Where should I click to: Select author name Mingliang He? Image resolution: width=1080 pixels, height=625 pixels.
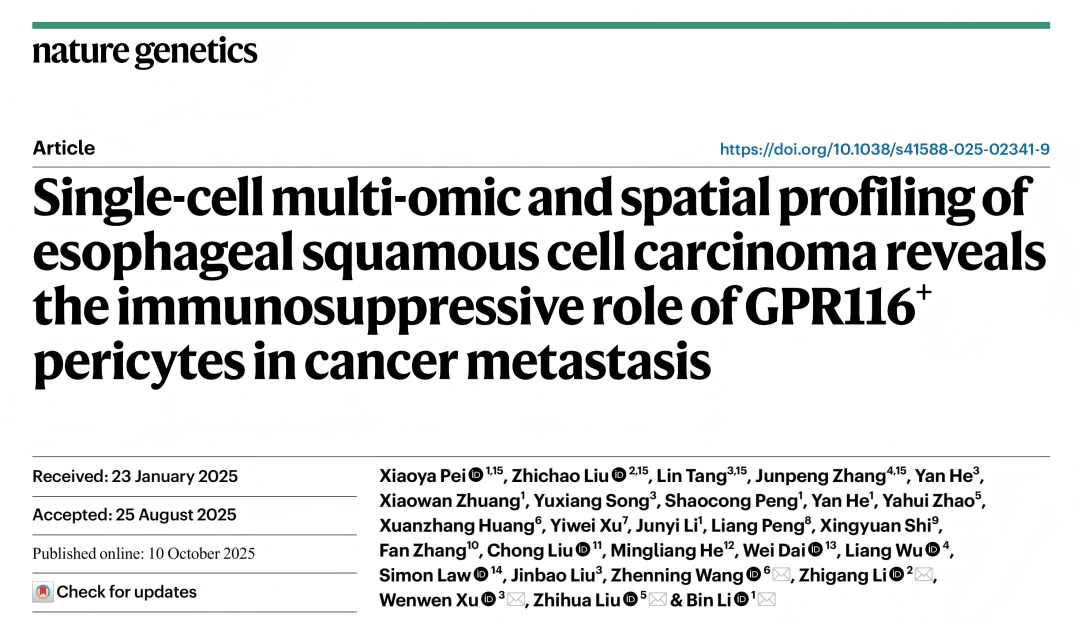point(660,550)
